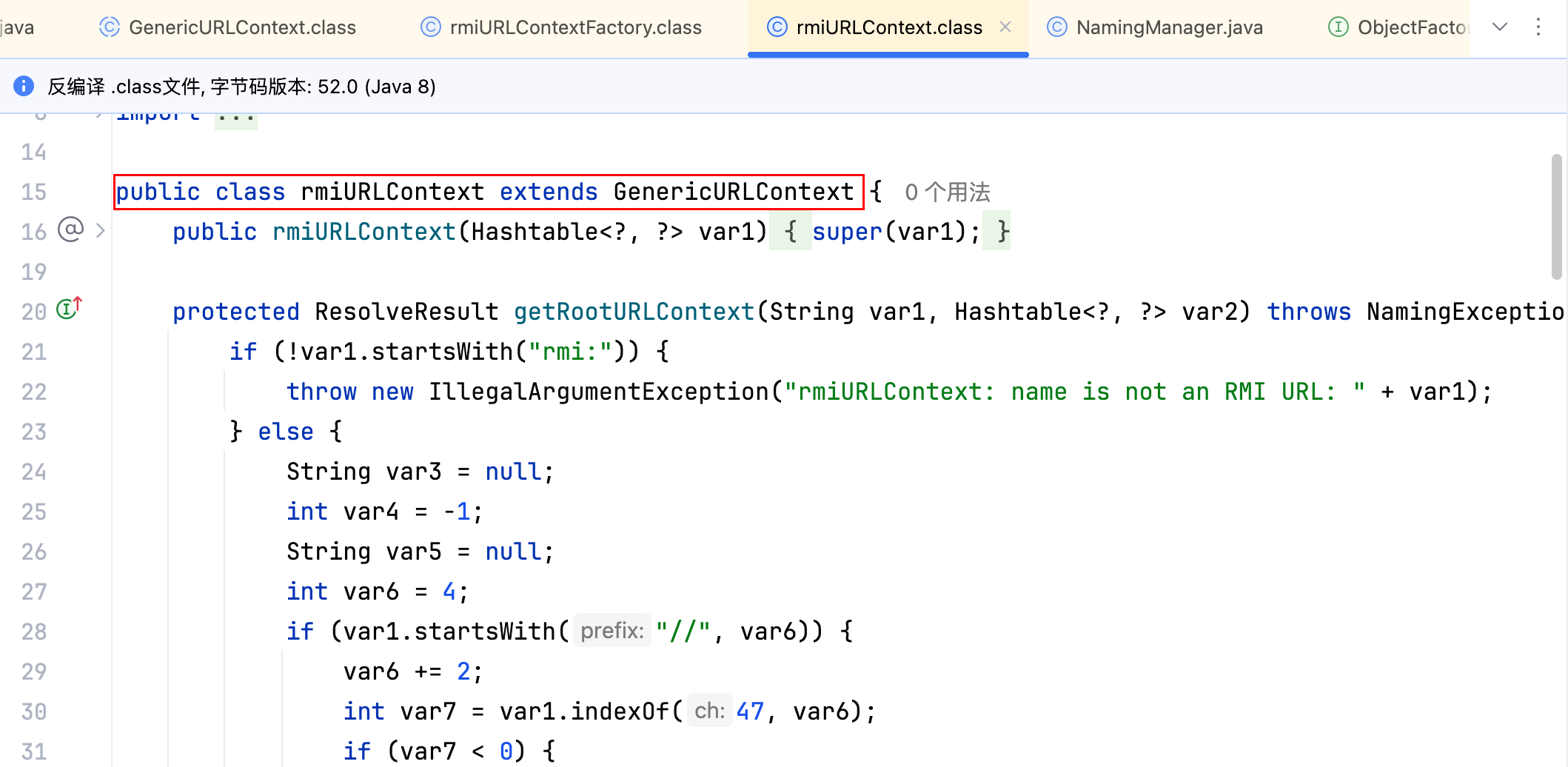Open the editor tabs options kebab menu

1538,27
